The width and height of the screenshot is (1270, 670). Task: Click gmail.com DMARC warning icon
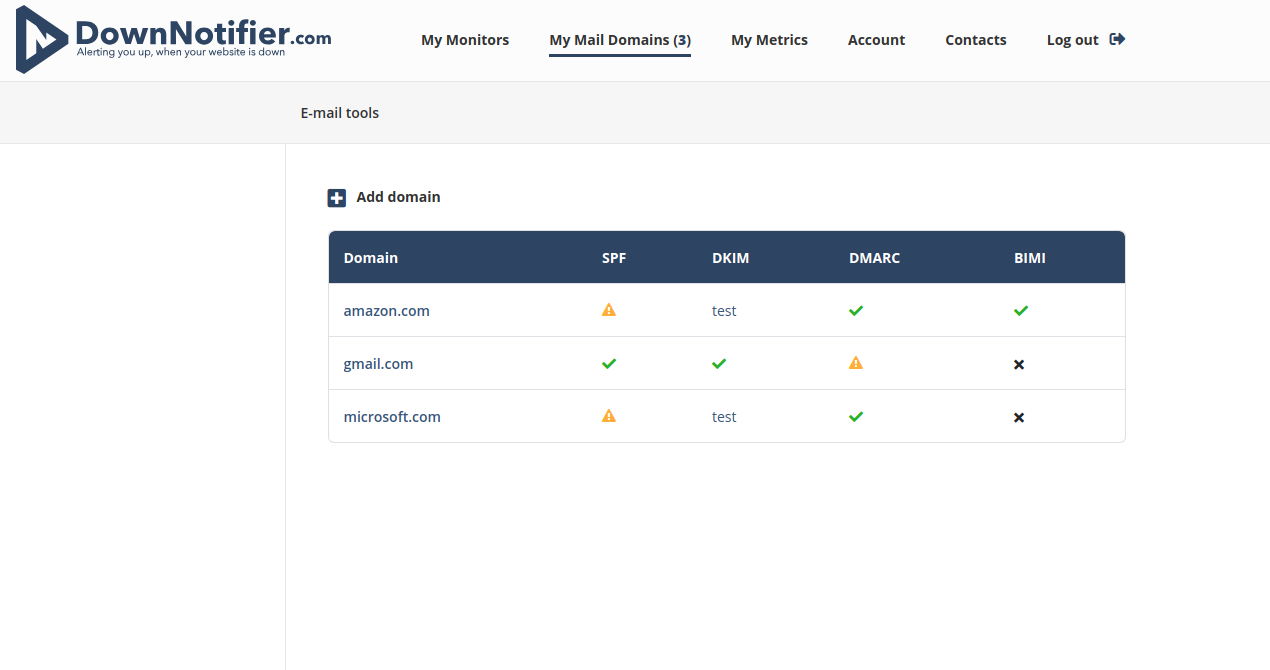[856, 363]
